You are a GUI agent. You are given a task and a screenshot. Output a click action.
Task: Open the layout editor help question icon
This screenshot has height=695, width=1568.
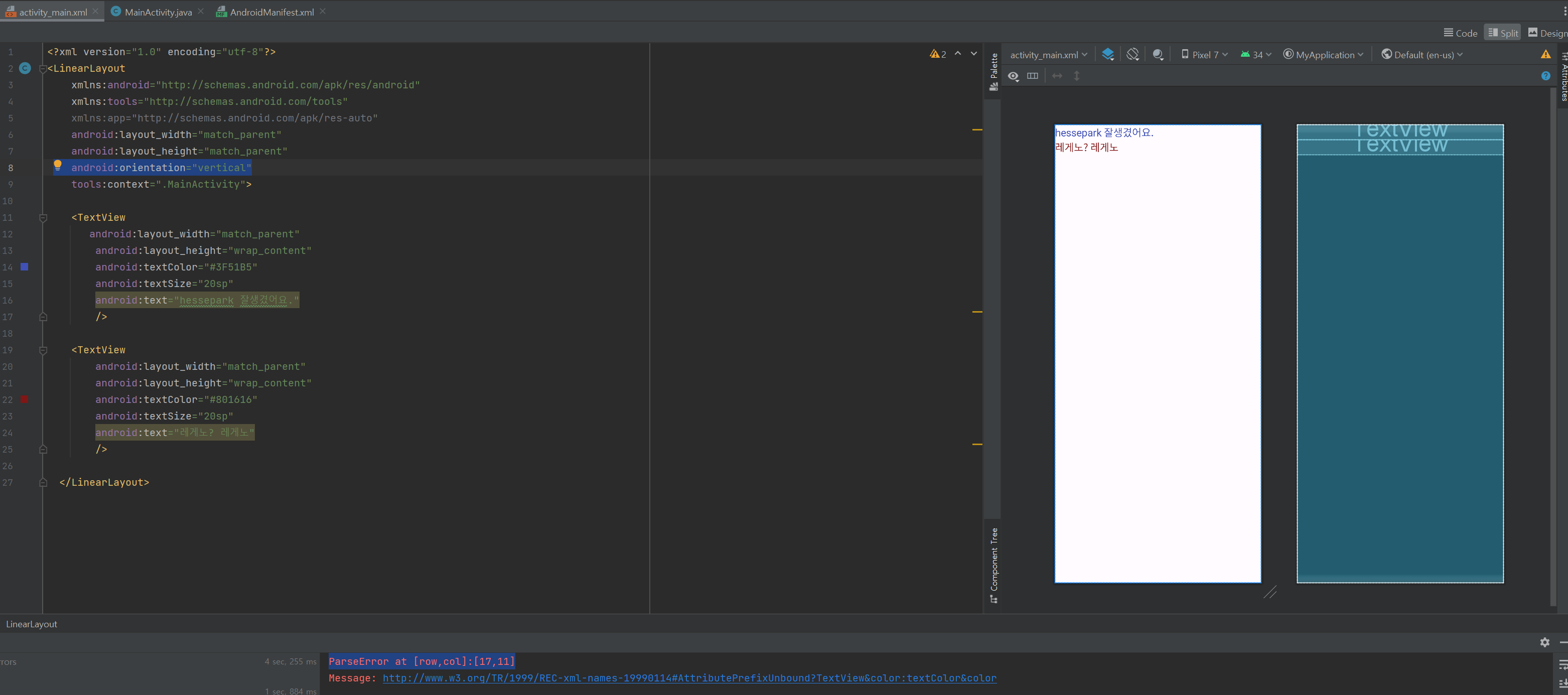point(1545,76)
